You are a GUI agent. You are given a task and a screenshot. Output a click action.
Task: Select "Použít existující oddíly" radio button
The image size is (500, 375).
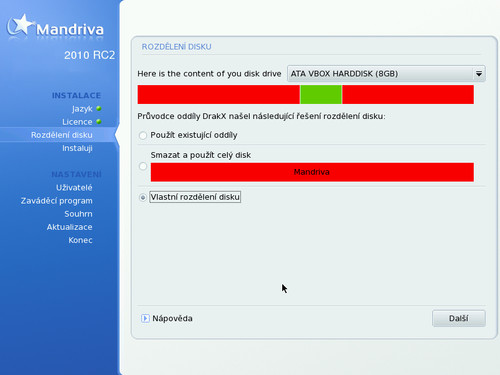click(143, 135)
